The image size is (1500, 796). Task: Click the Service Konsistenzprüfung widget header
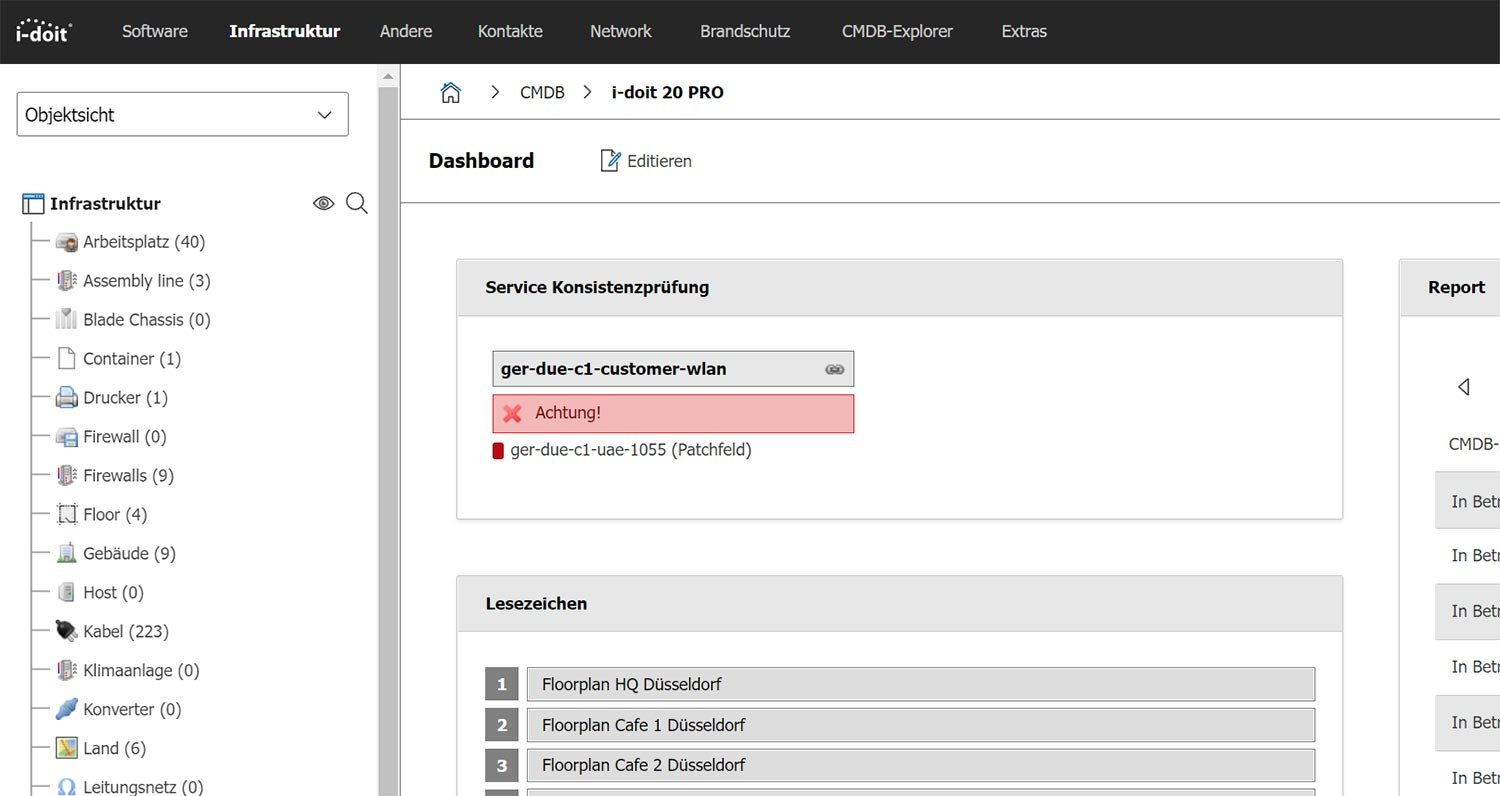[x=899, y=288]
